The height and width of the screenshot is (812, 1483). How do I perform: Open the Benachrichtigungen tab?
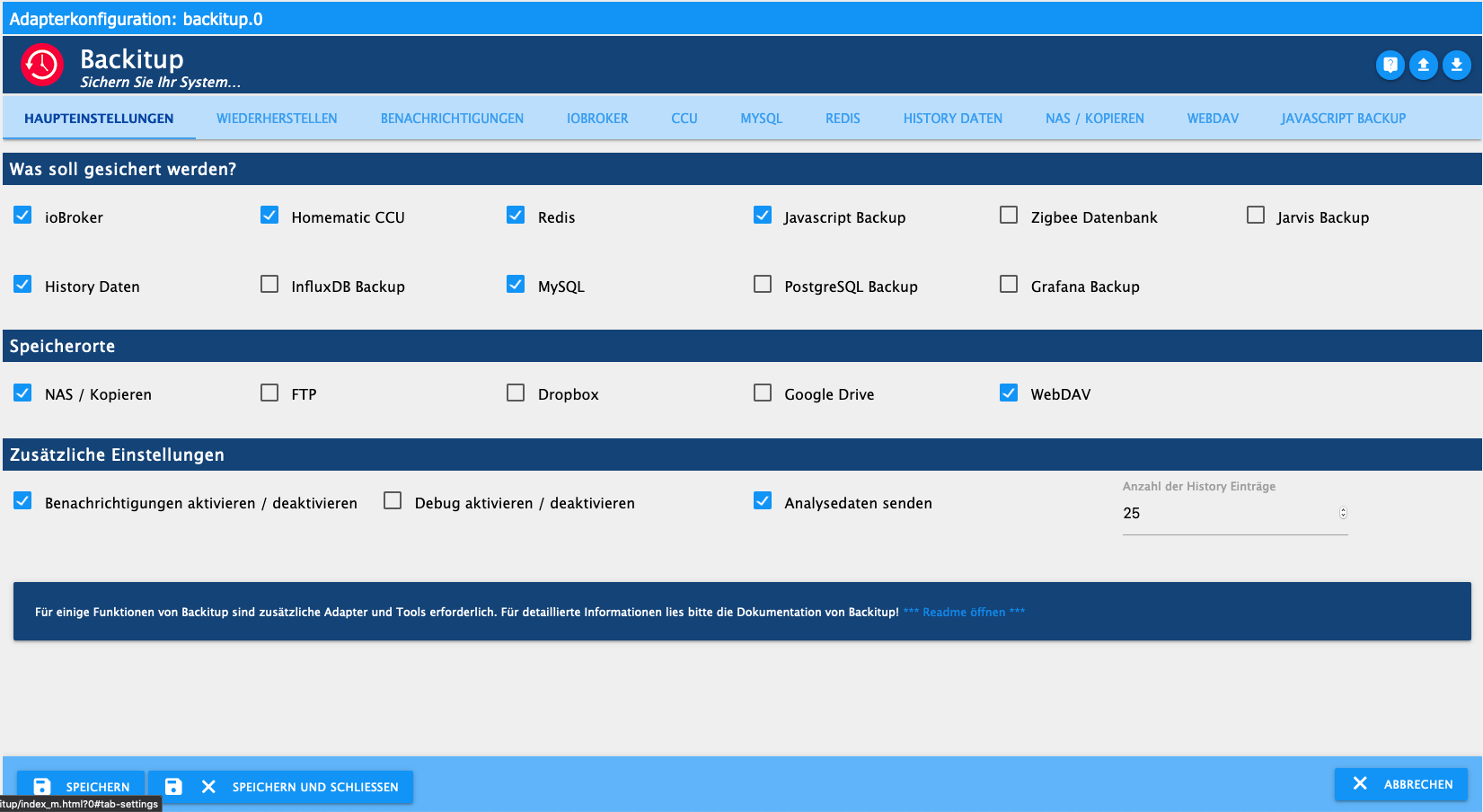click(452, 119)
